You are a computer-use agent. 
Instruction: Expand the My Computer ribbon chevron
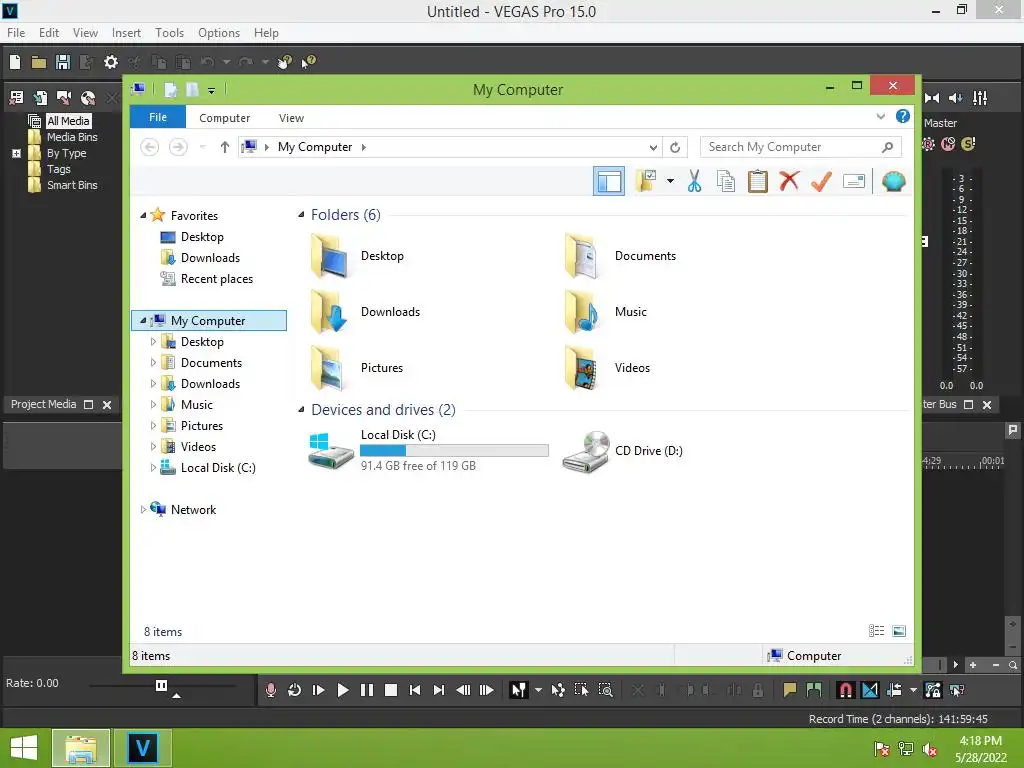[880, 116]
